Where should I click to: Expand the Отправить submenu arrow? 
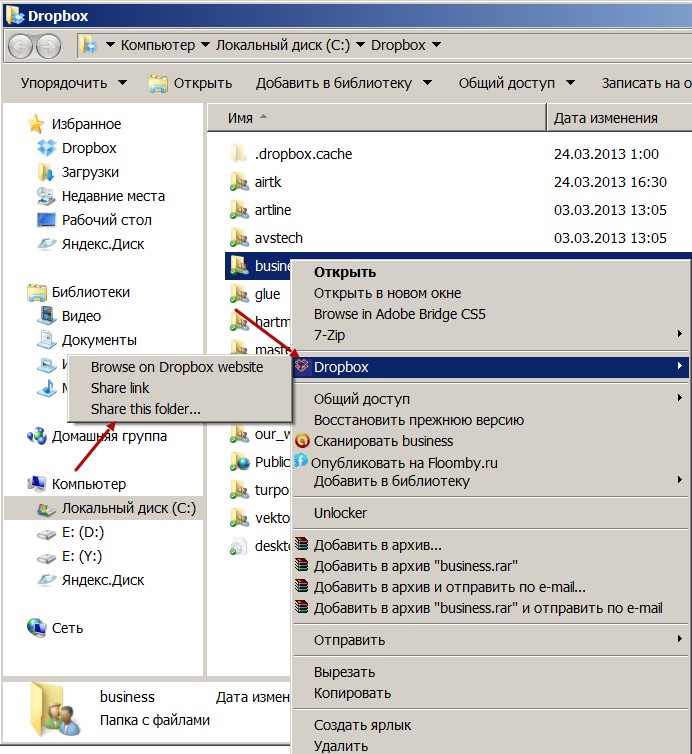pos(679,639)
